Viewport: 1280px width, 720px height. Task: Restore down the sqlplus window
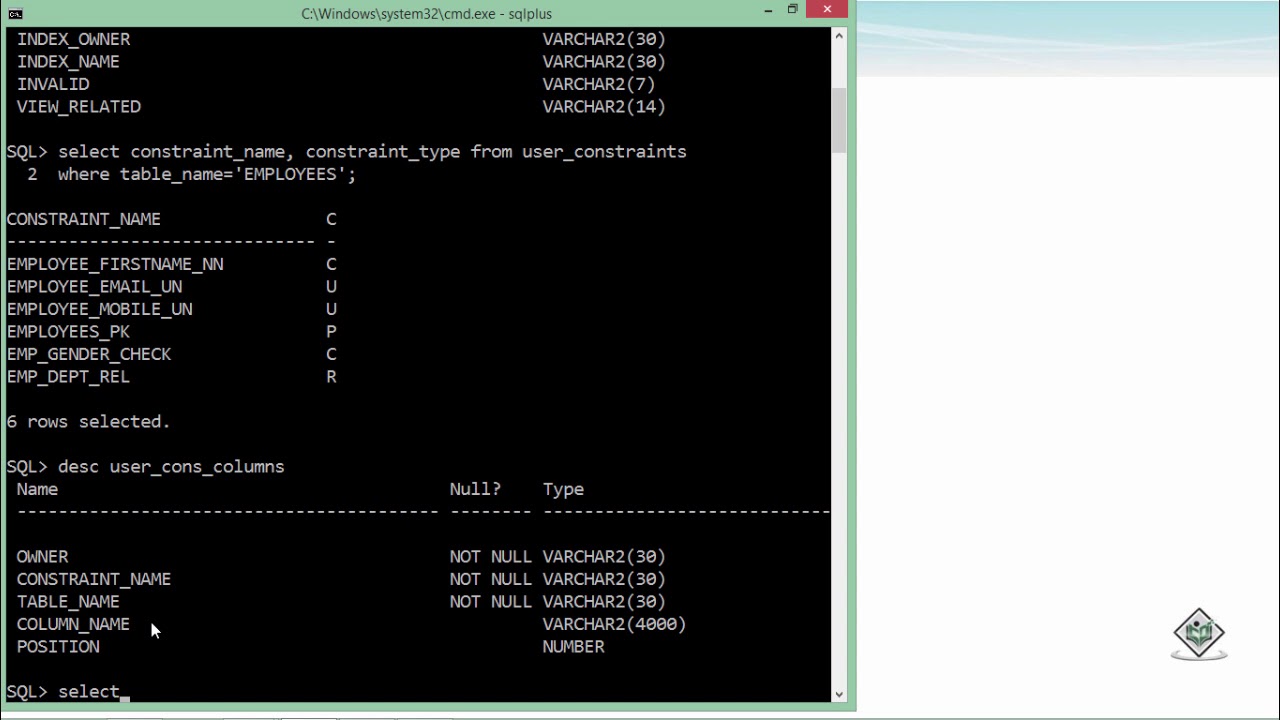click(792, 10)
